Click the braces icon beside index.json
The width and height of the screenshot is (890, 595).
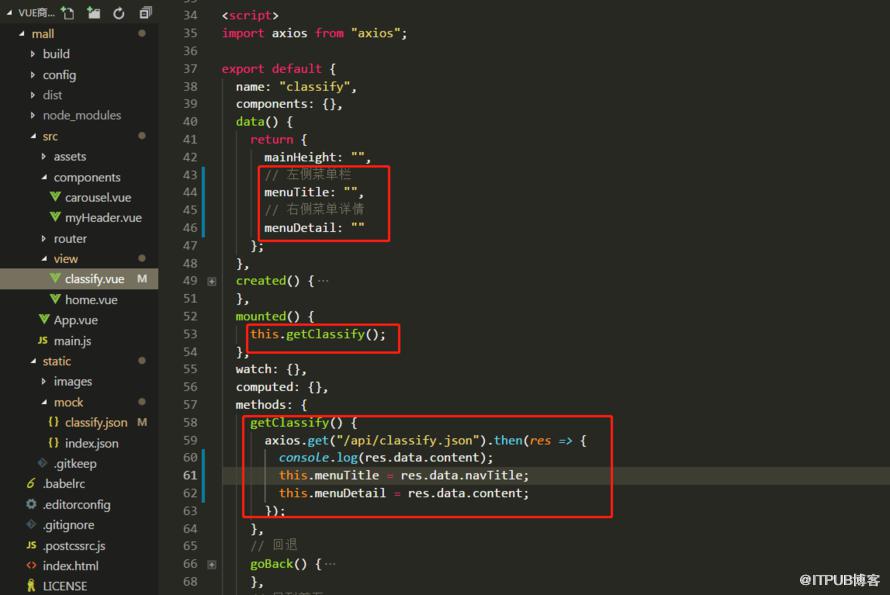pyautogui.click(x=54, y=442)
